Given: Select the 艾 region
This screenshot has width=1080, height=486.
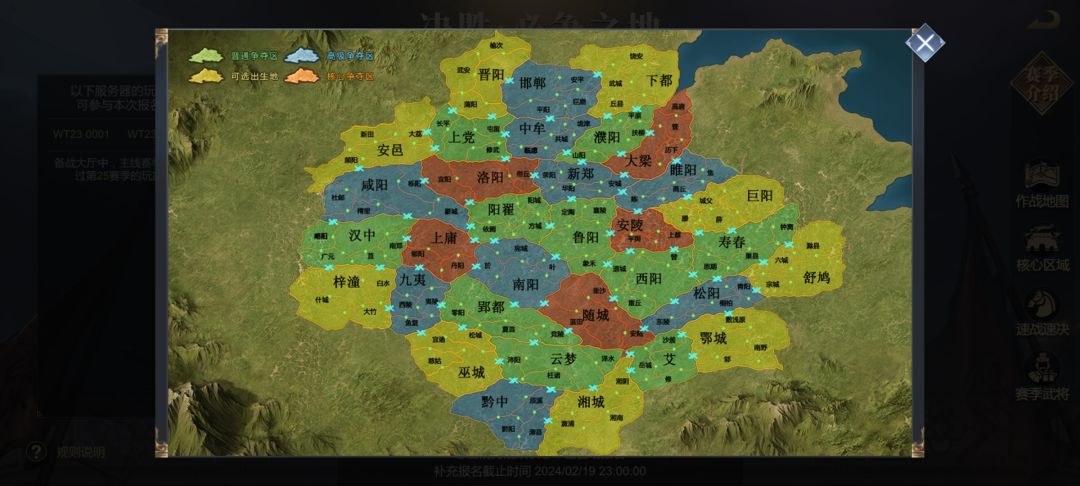Looking at the screenshot, I should tap(669, 359).
